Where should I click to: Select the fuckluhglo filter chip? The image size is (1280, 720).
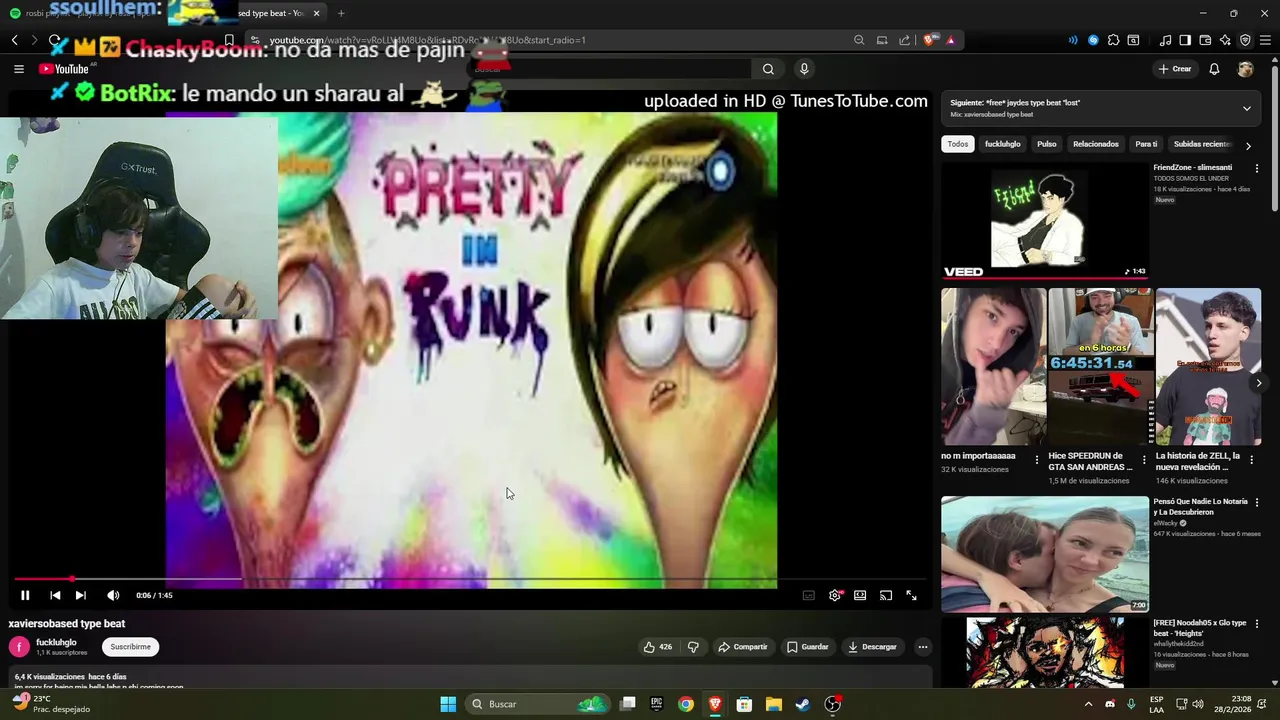click(1003, 144)
